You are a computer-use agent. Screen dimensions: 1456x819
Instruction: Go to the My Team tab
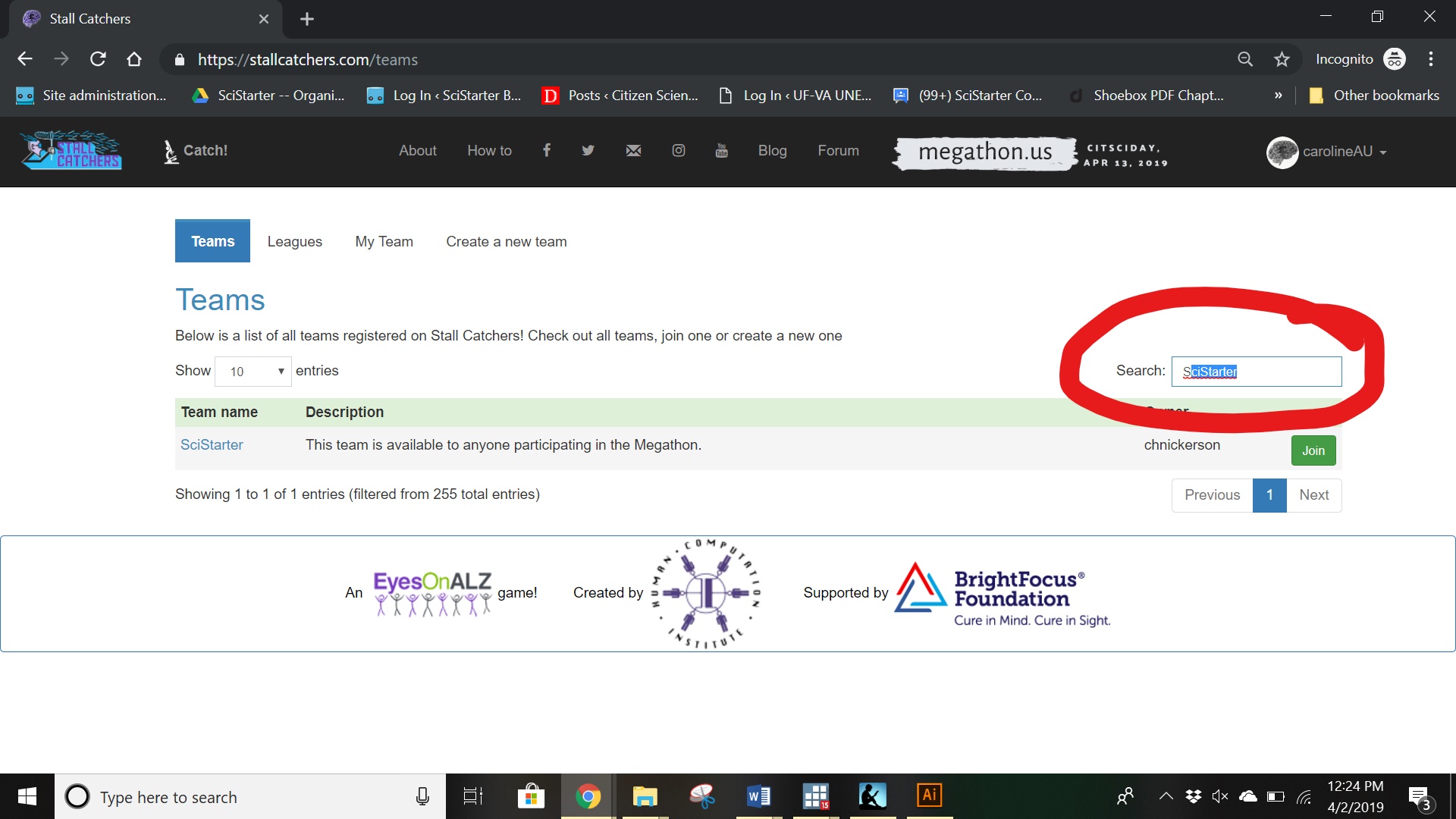click(384, 241)
